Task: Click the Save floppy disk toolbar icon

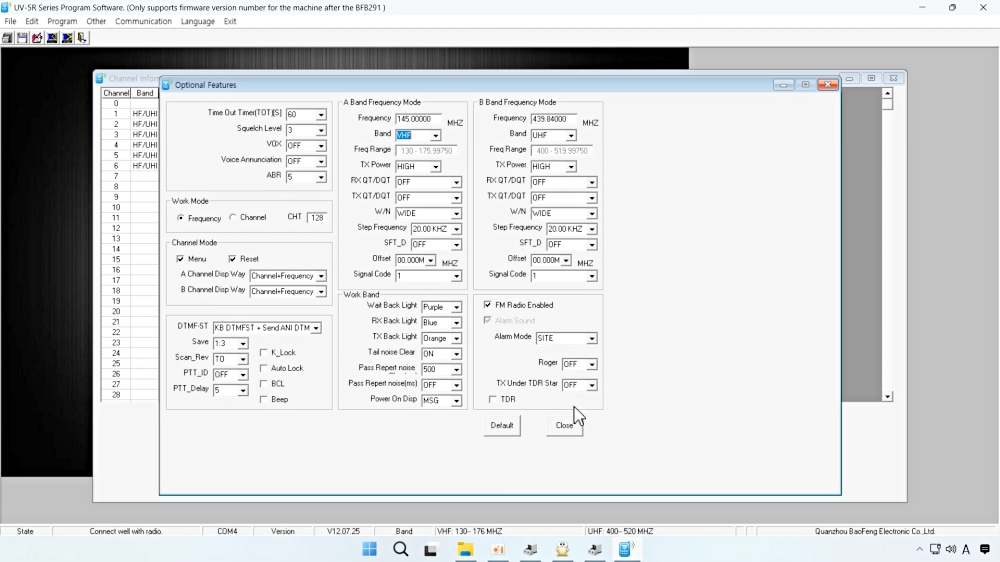Action: tap(22, 38)
